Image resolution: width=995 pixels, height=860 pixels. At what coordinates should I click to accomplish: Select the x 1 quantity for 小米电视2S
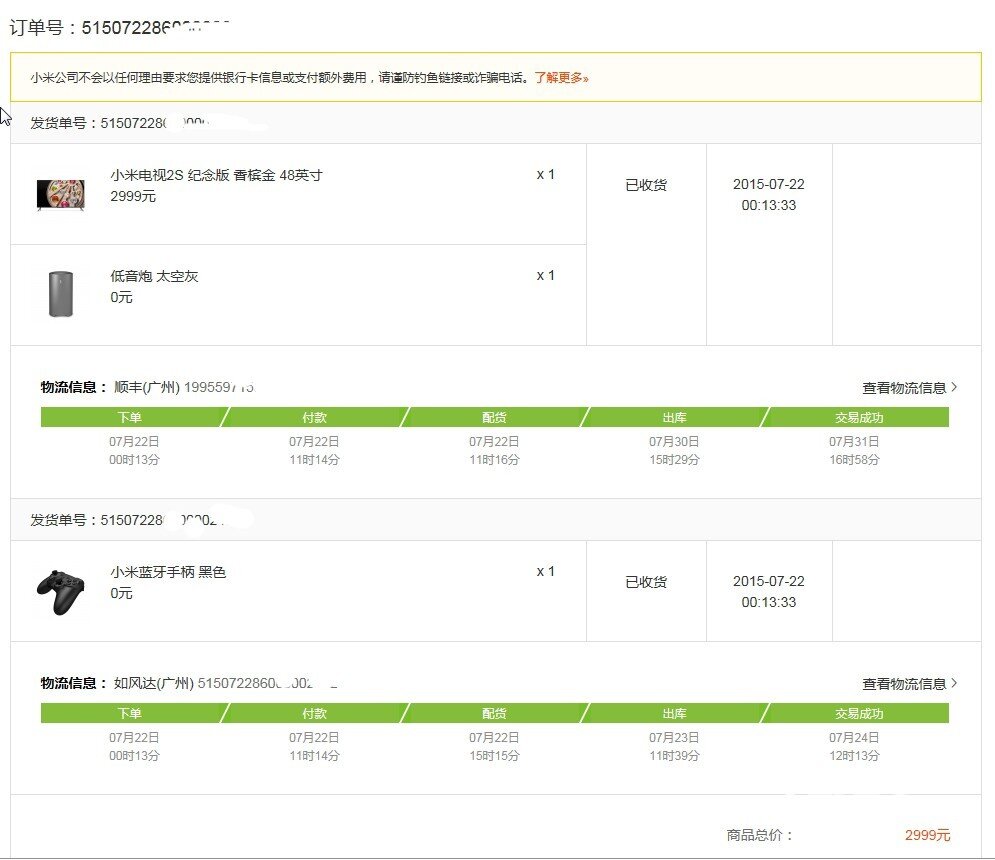pyautogui.click(x=546, y=175)
